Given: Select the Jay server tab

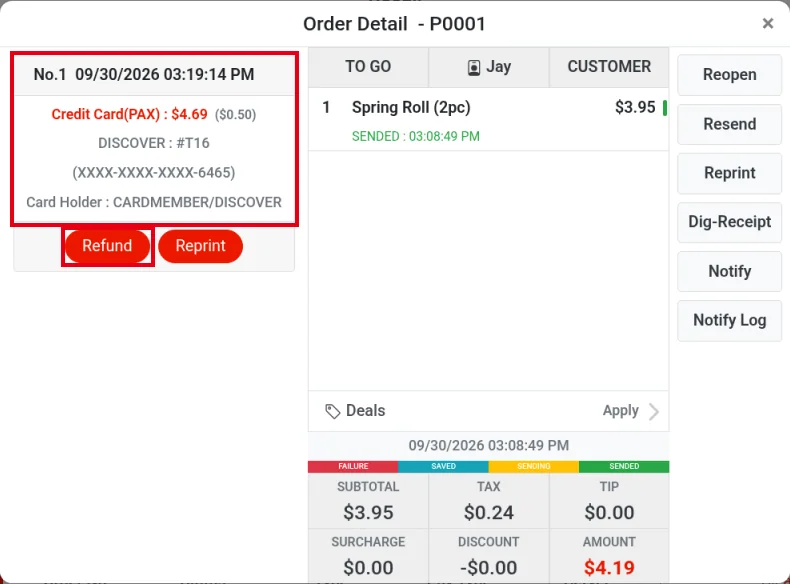Looking at the screenshot, I should (489, 67).
